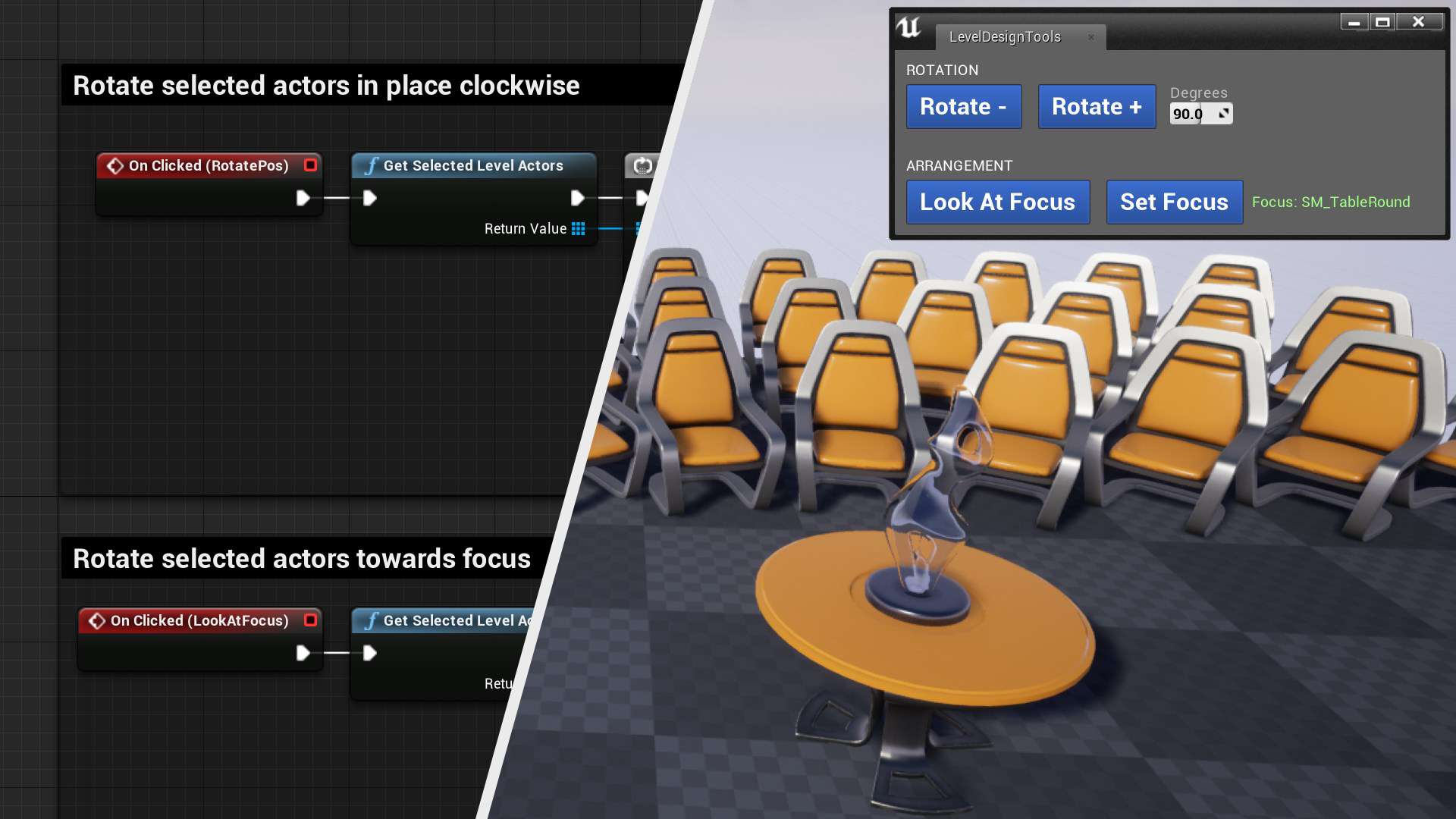Screen dimensions: 1456x819
Task: Click the Unreal Engine logo icon
Action: pyautogui.click(x=908, y=28)
